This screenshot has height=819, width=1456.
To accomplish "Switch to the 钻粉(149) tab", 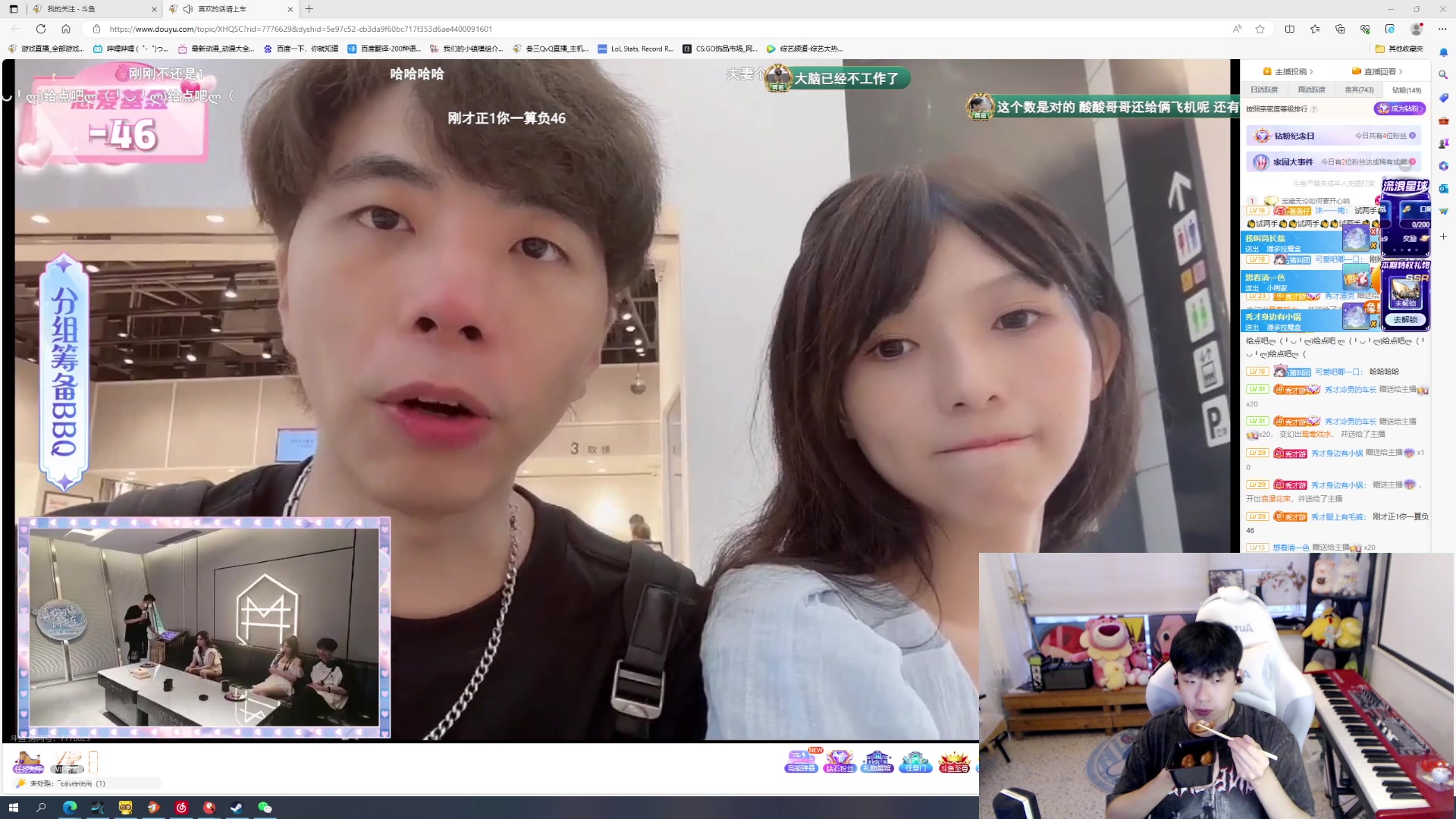I will pos(1406,89).
